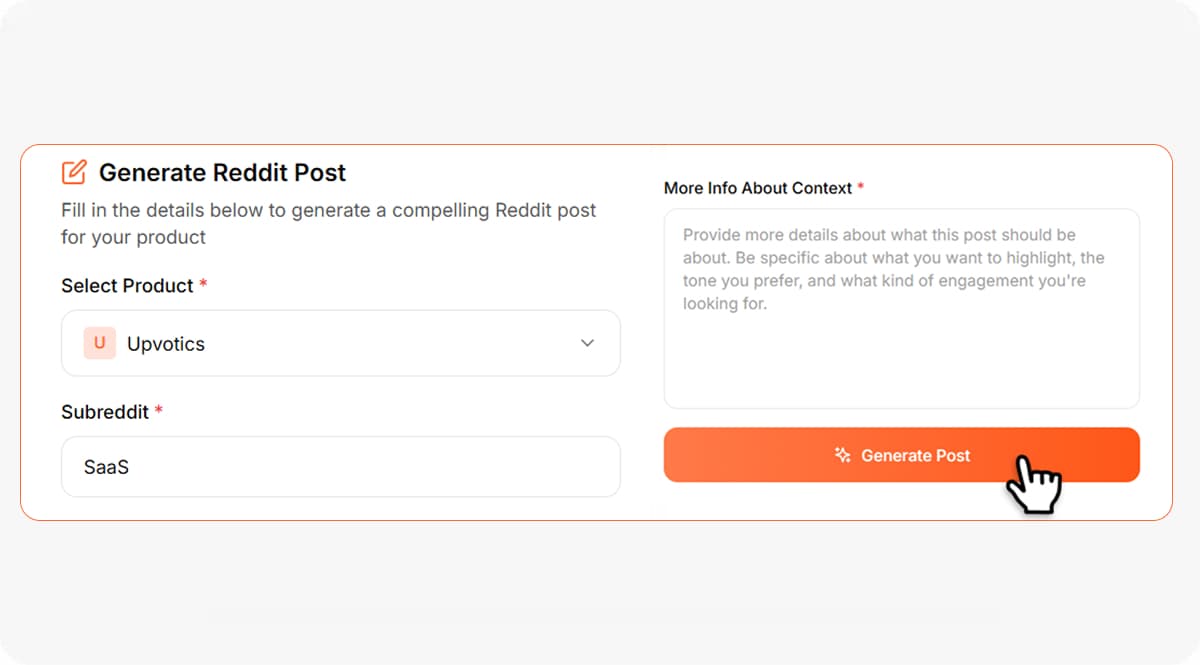Click the edit-post icon left of title text

pyautogui.click(x=72, y=172)
